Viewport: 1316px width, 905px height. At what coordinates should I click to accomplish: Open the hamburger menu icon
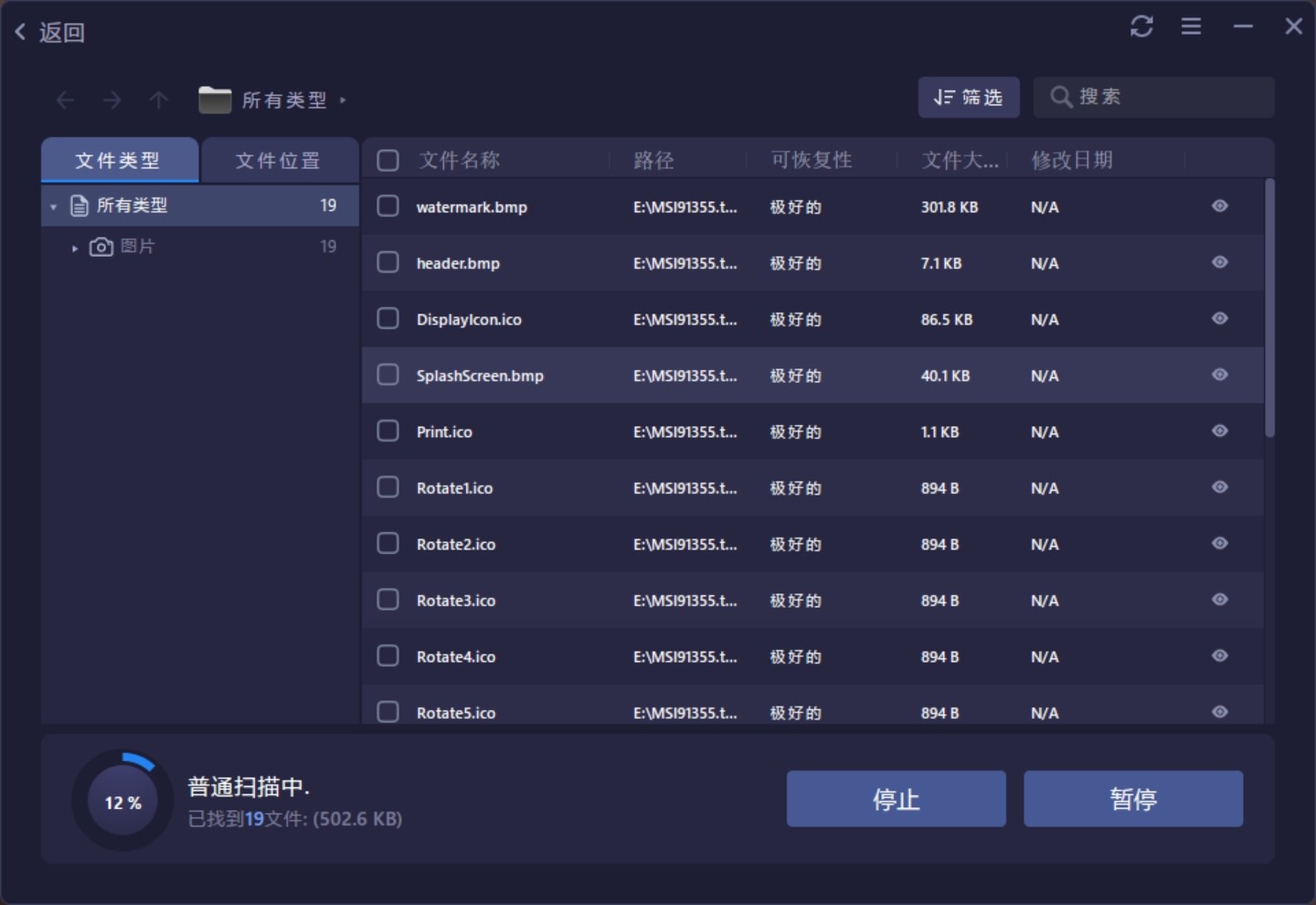click(x=1191, y=27)
